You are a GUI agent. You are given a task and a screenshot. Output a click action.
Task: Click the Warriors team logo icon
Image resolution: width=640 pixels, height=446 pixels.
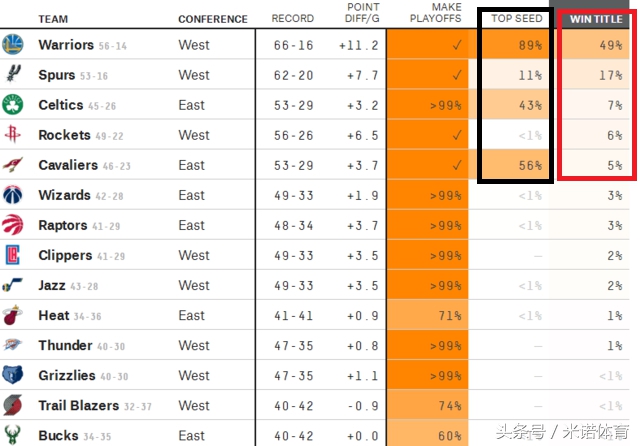(x=13, y=45)
